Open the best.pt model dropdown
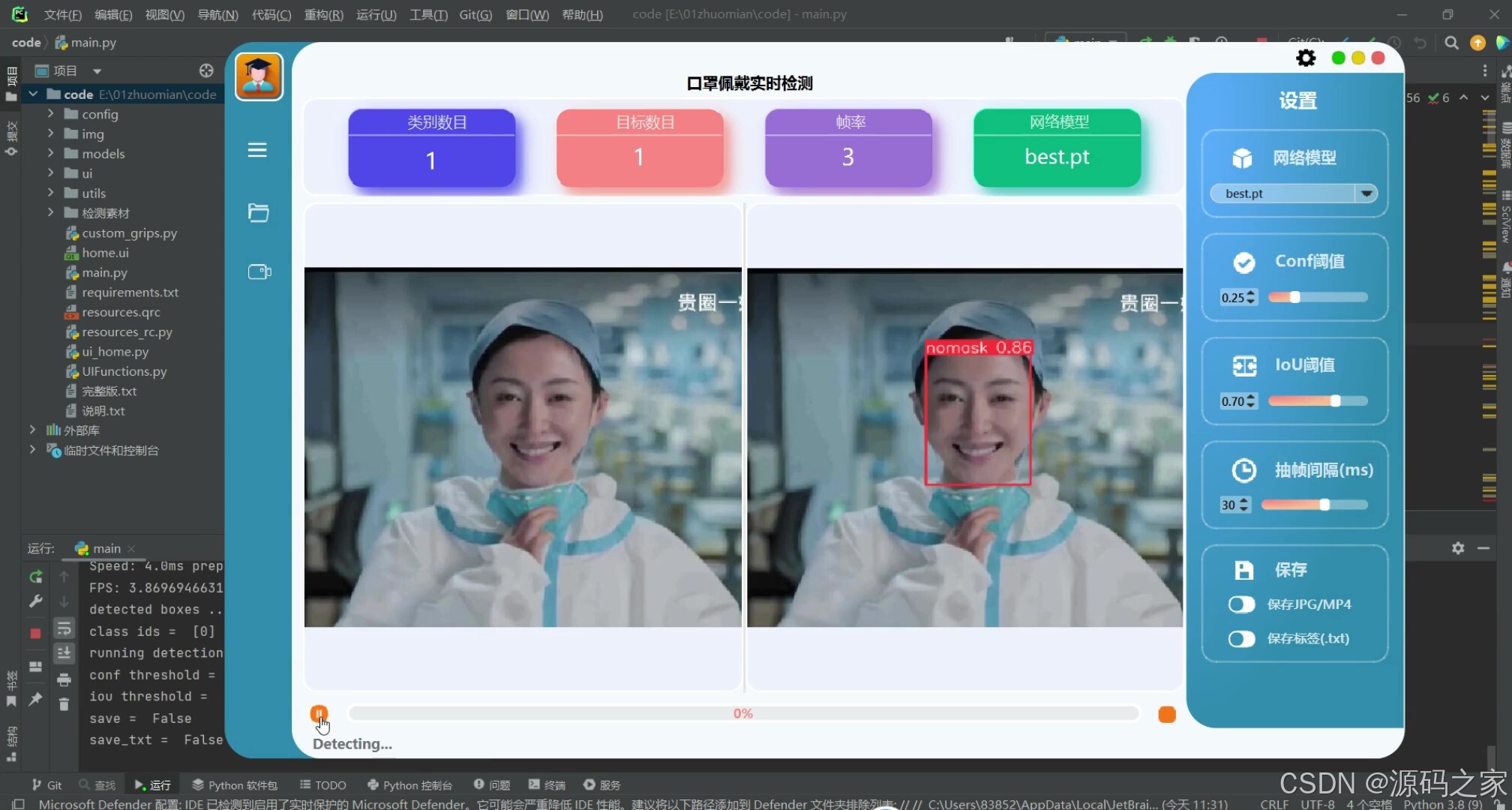Viewport: 1512px width, 810px height. pos(1366,193)
